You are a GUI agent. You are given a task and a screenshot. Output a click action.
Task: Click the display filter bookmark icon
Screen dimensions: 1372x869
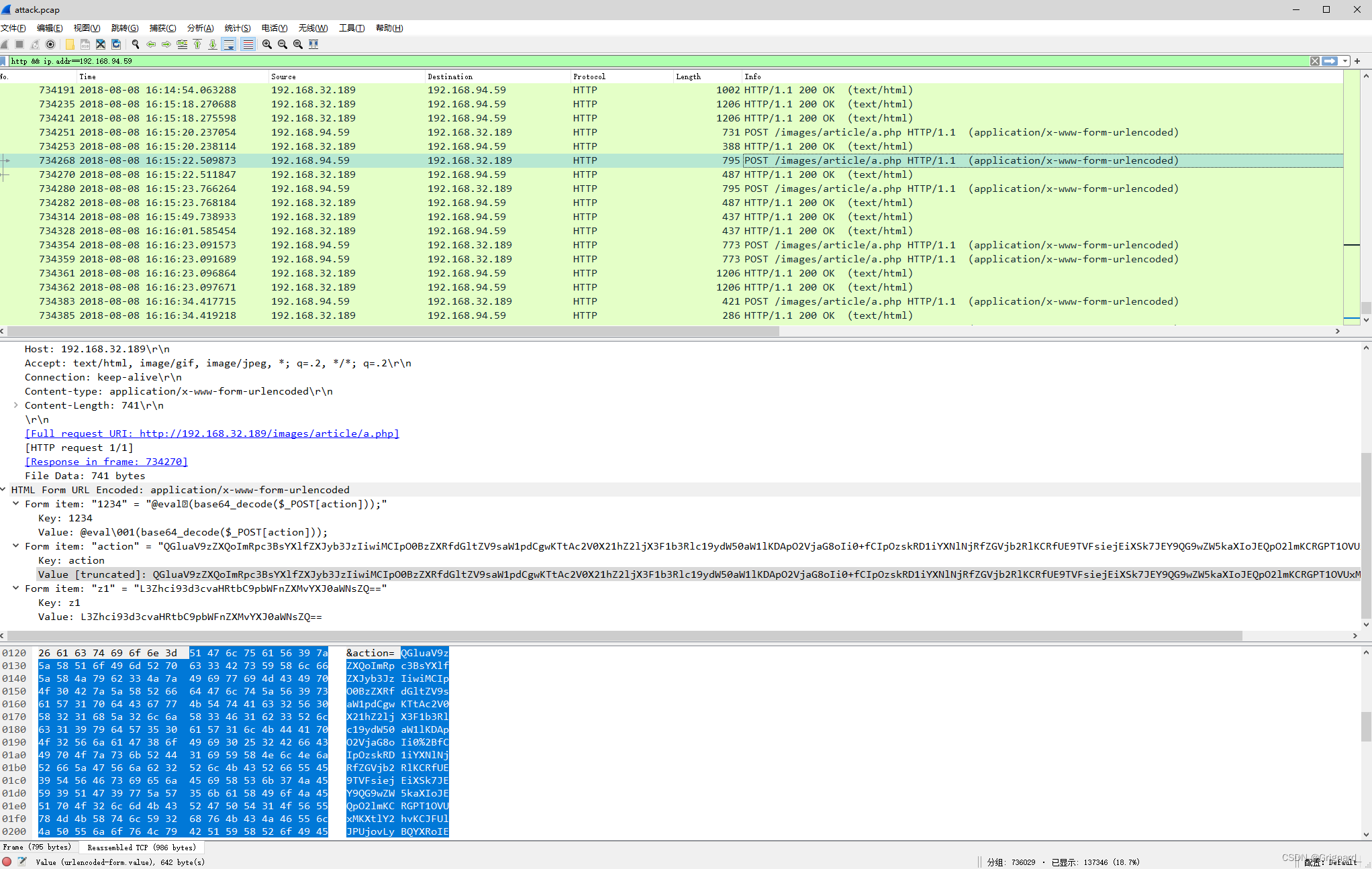point(3,61)
